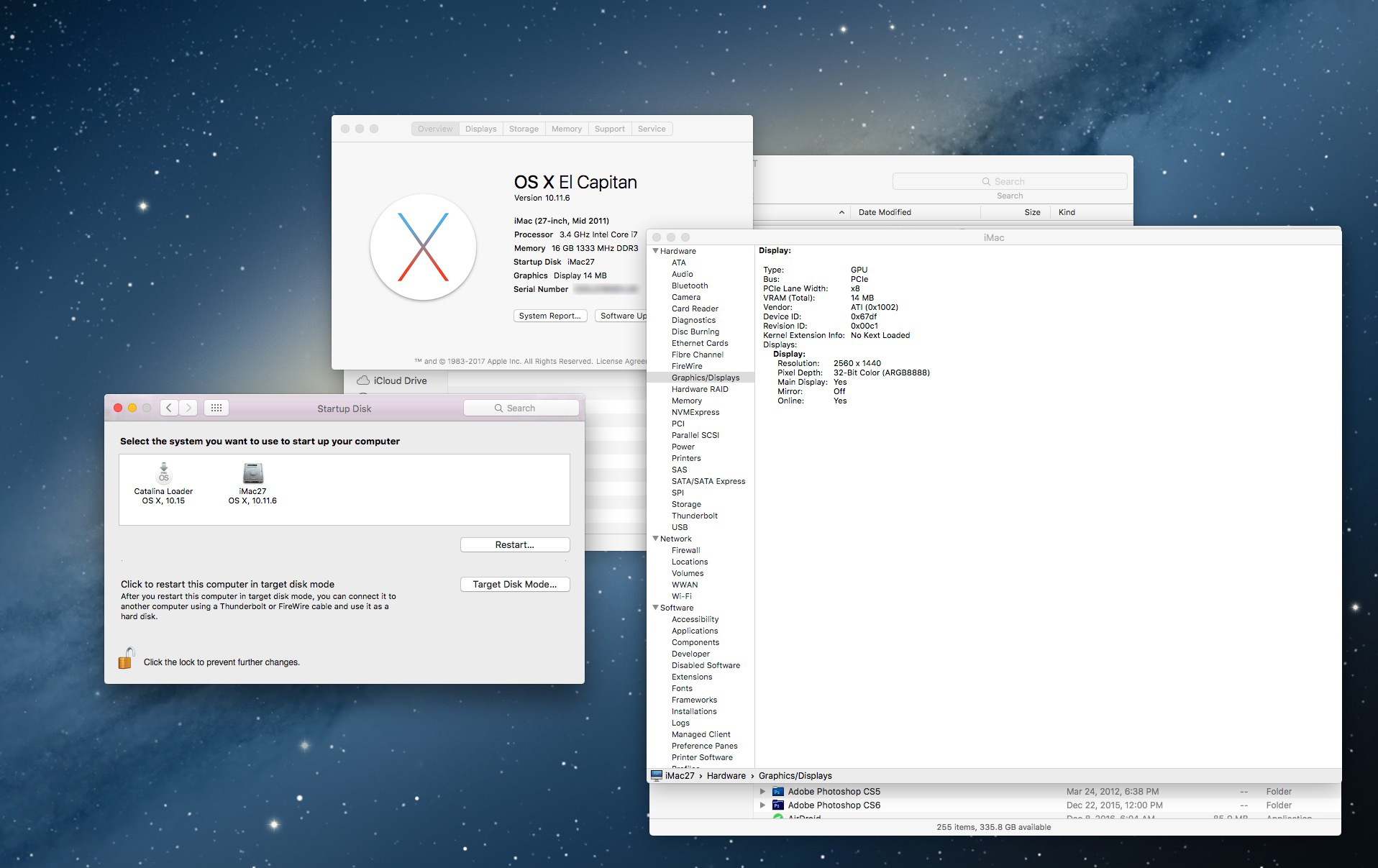The image size is (1378, 868).
Task: Show all preferences grid icon
Action: pos(216,408)
